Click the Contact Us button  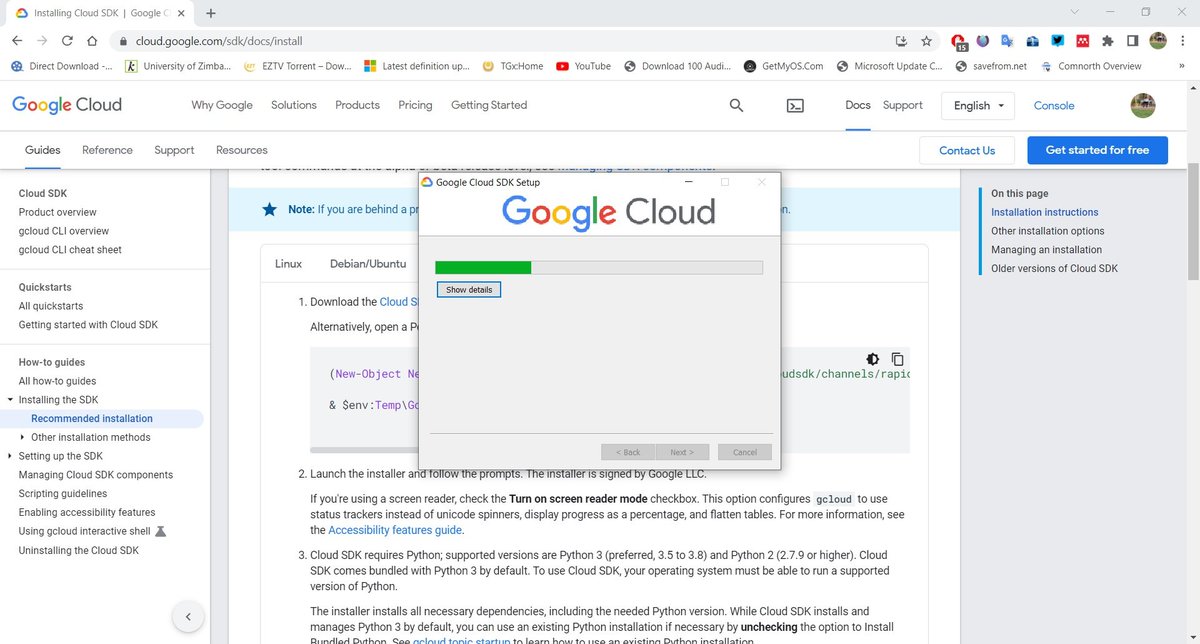[967, 150]
